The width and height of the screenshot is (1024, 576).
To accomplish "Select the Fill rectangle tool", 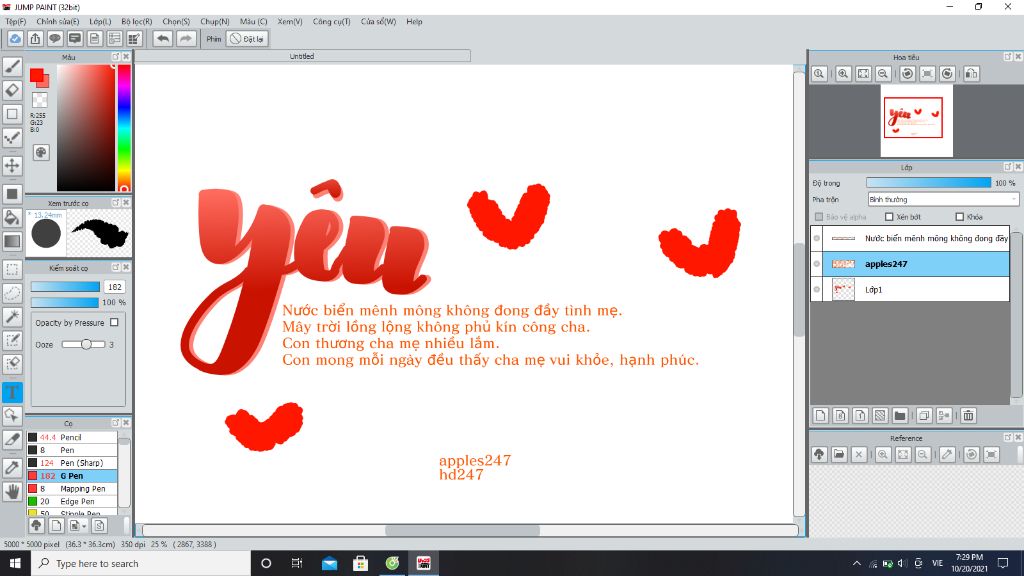I will (x=12, y=194).
